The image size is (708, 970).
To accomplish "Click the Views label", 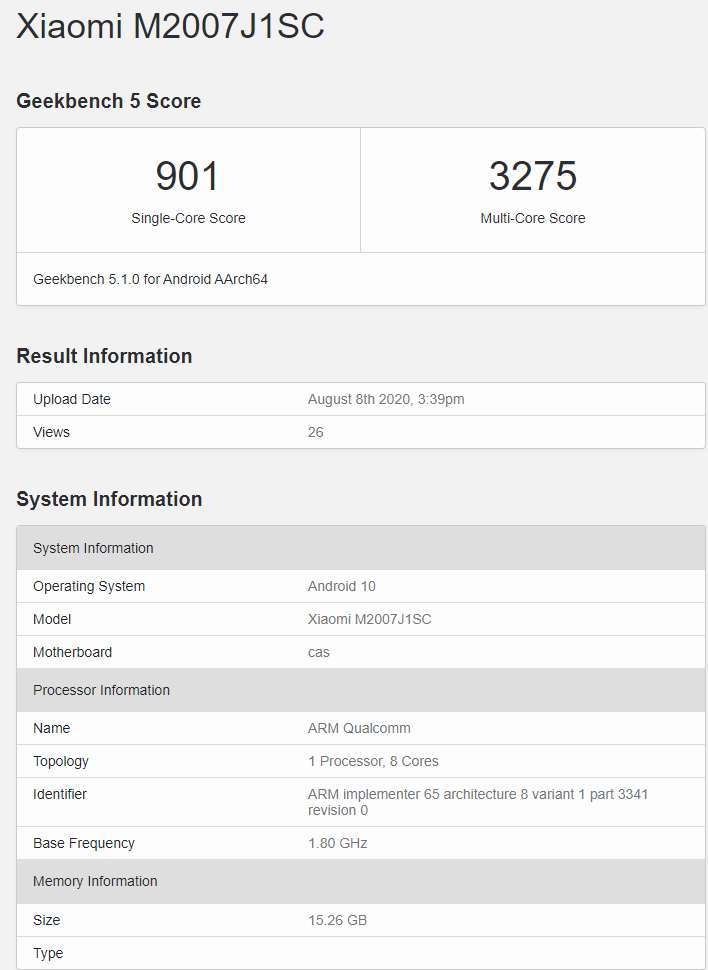I will pyautogui.click(x=51, y=432).
